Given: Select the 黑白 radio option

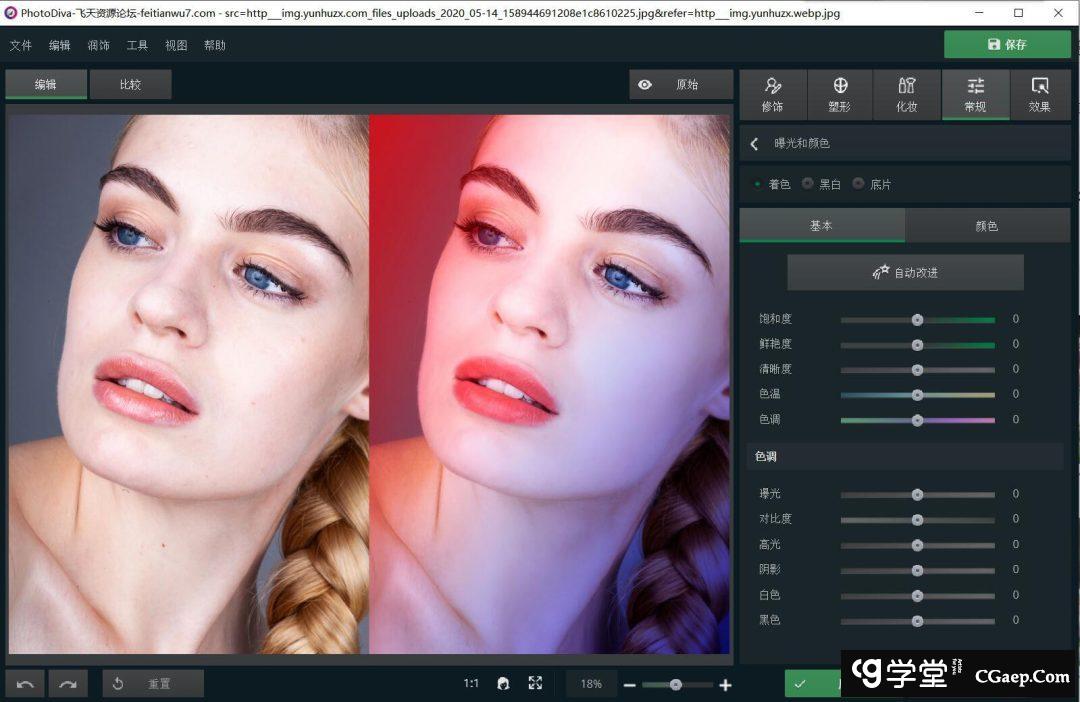Looking at the screenshot, I should click(x=808, y=184).
